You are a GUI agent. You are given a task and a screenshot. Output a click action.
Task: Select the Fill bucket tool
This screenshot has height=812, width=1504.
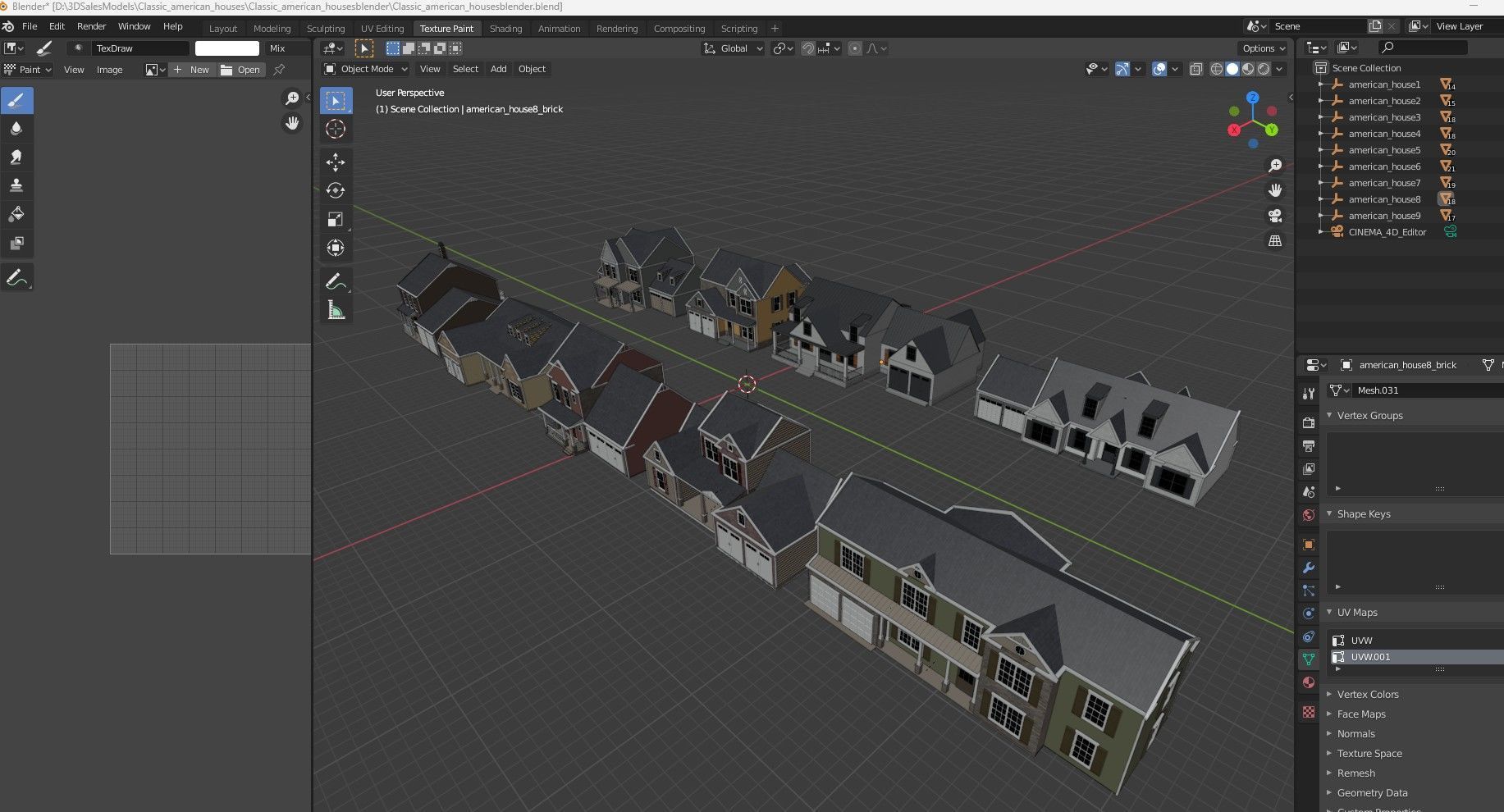16,215
